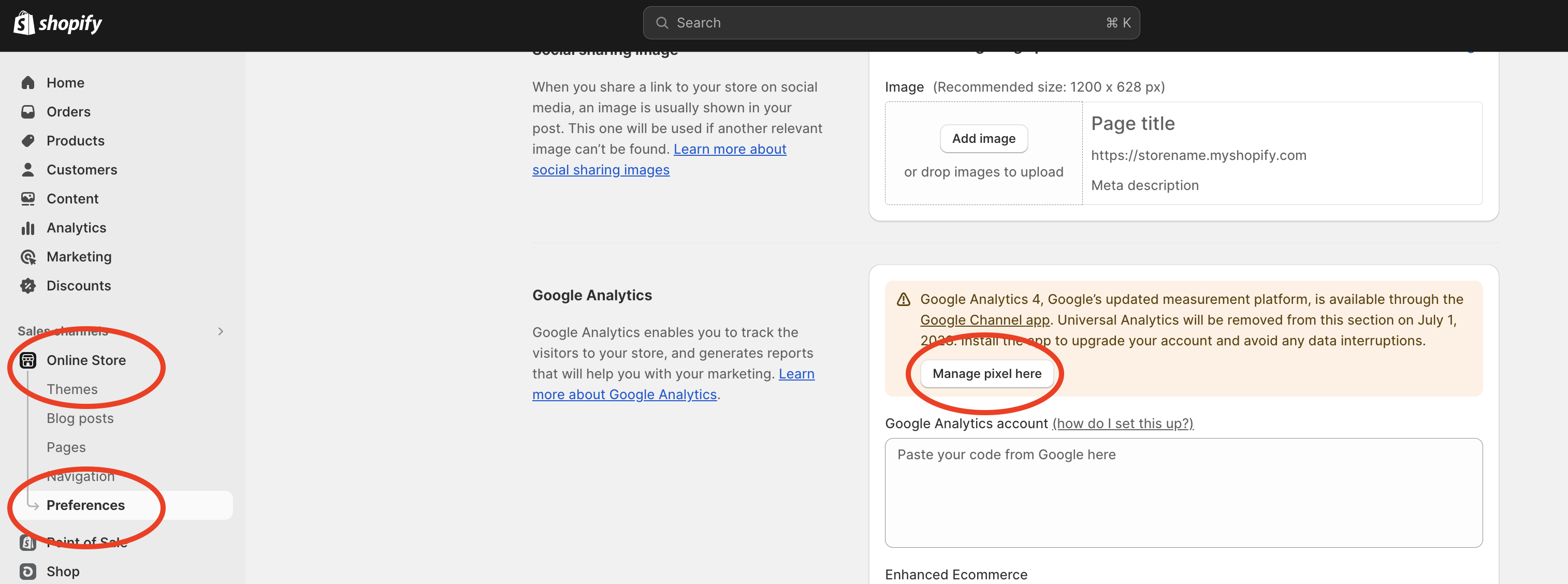
Task: Select Preferences under Online Store
Action: click(86, 505)
